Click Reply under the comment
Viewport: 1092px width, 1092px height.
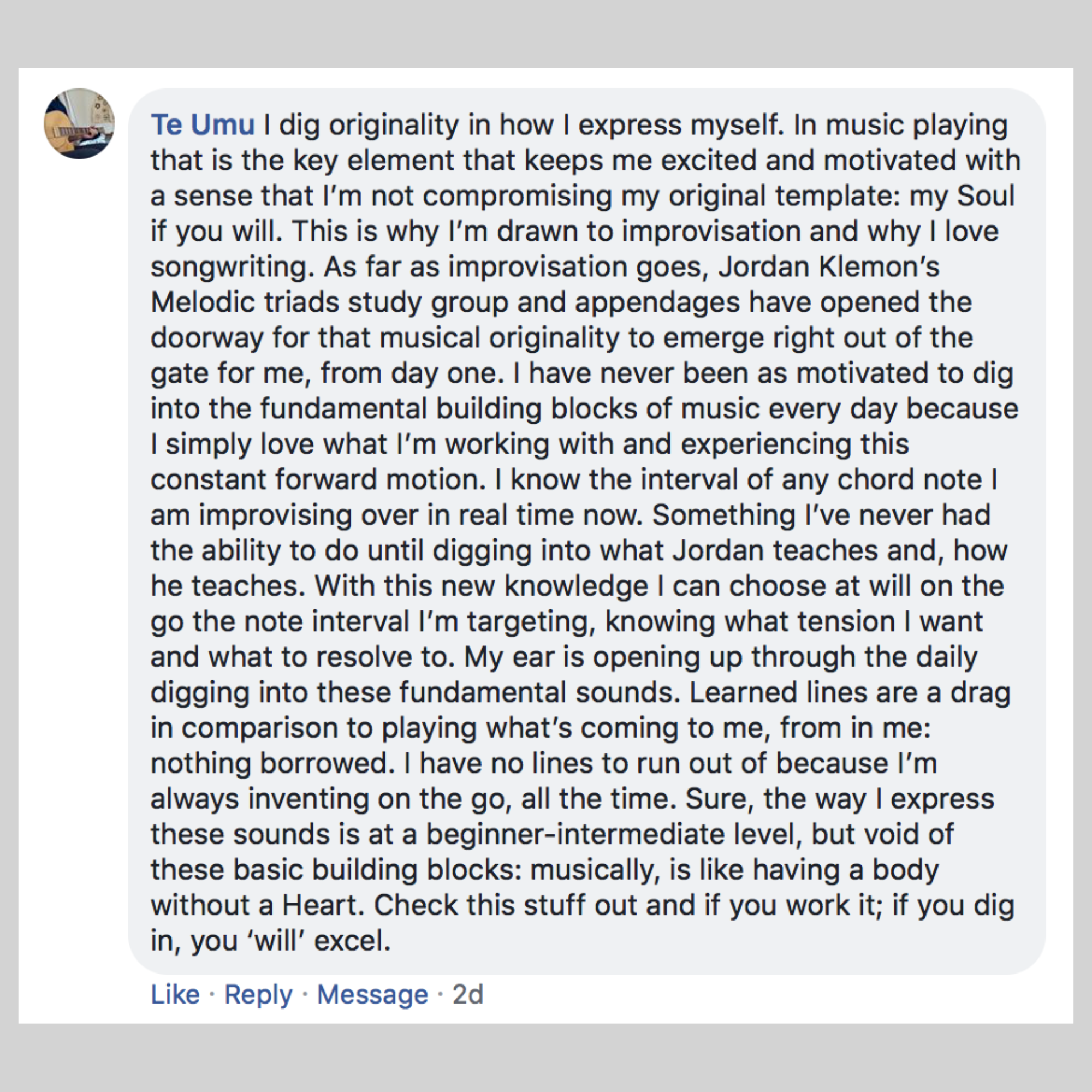[258, 994]
